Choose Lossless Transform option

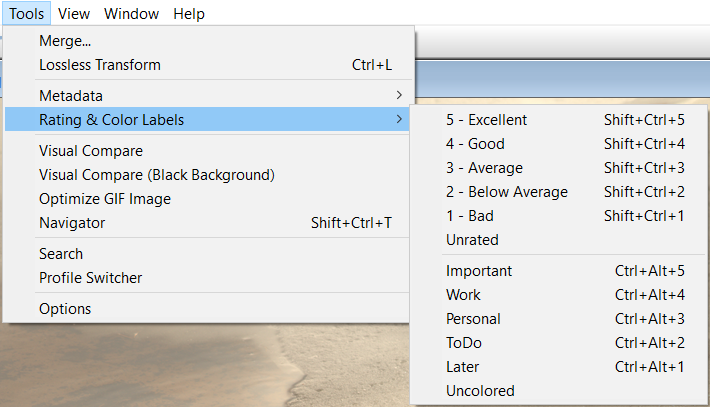100,65
